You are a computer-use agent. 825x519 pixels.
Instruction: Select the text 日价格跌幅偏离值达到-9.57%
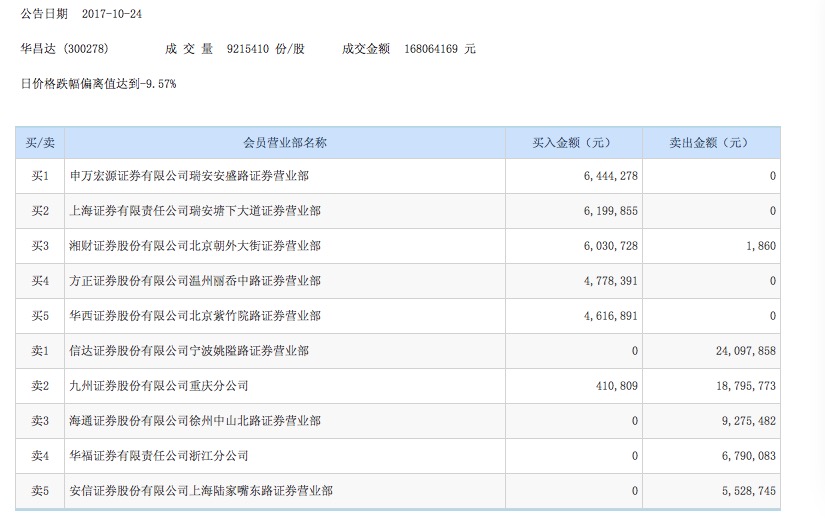coord(98,84)
